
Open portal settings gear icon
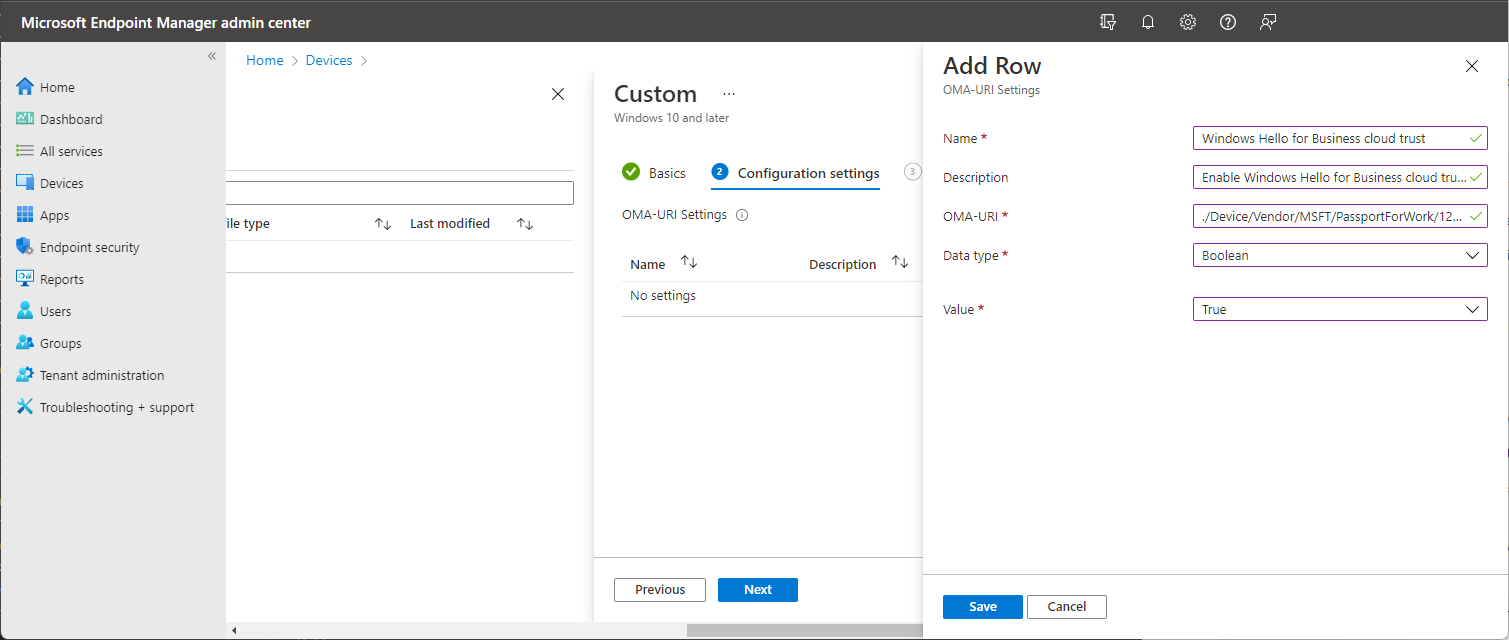1188,22
